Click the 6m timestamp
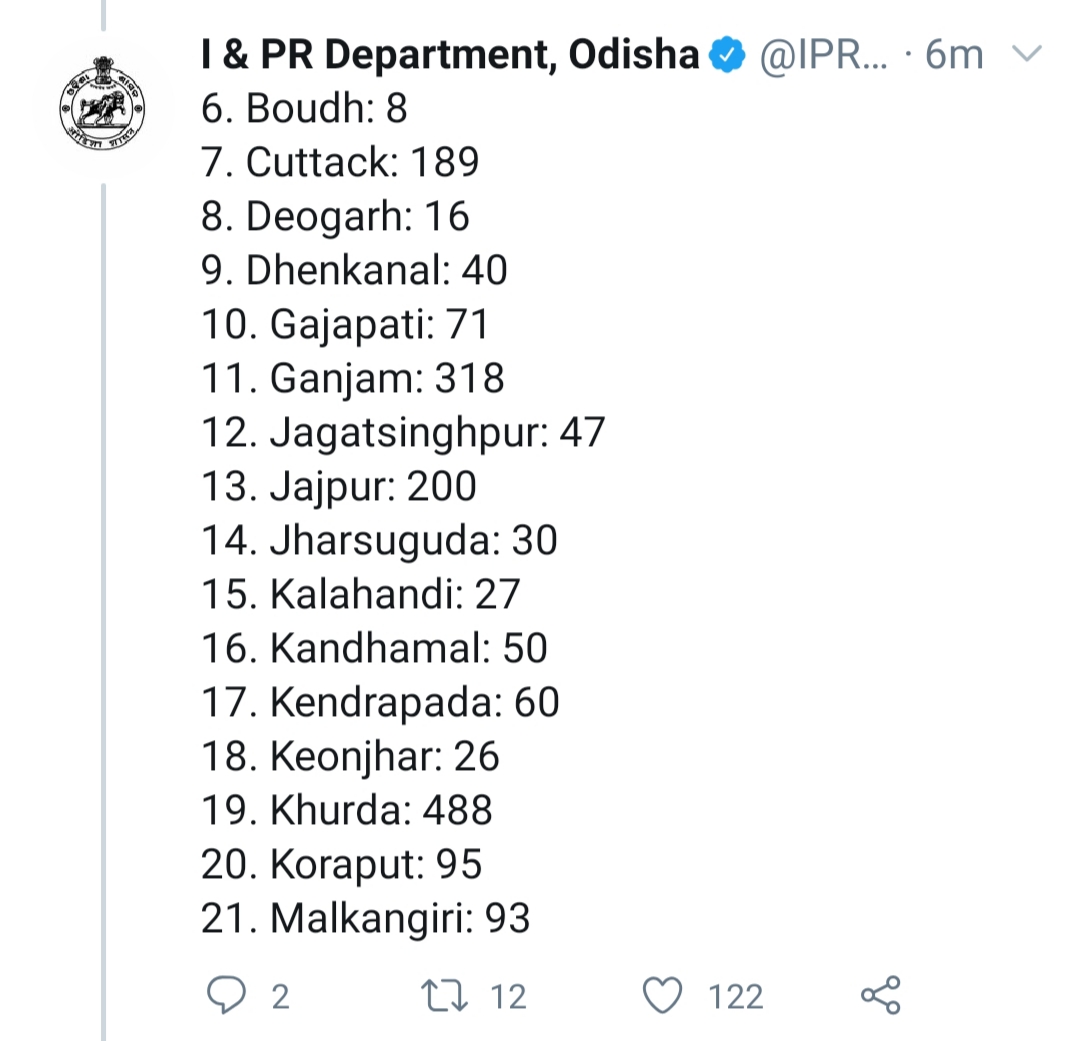This screenshot has height=1041, width=1080. 954,56
